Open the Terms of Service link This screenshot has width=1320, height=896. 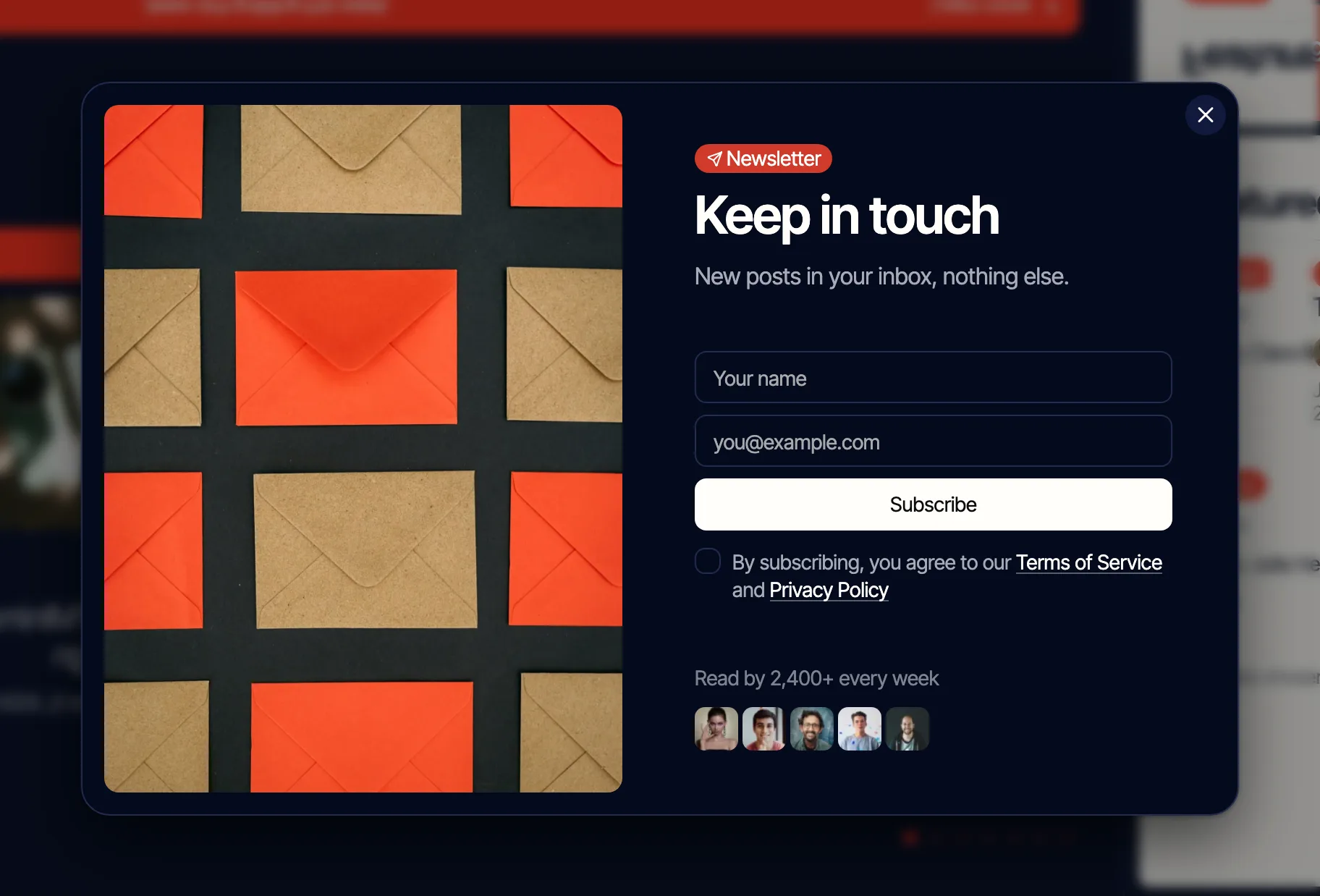coord(1088,562)
